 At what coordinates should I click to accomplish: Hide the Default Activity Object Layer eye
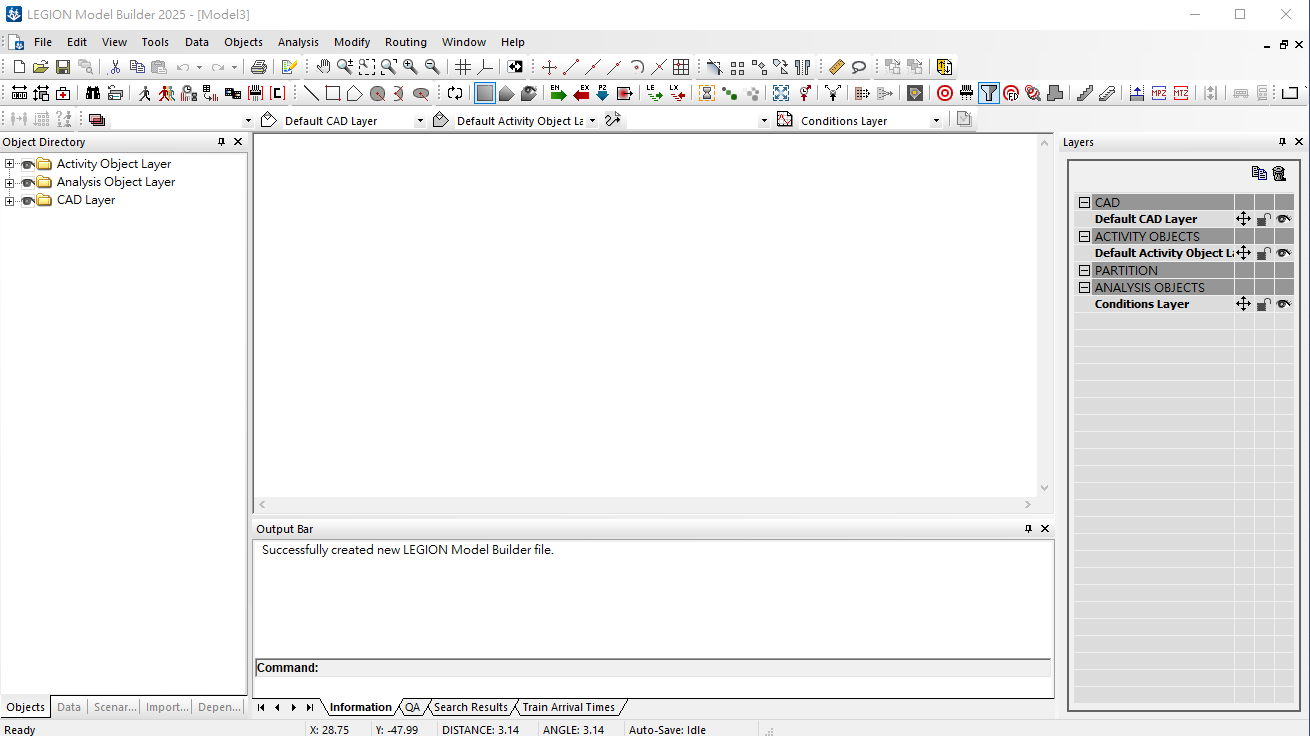tap(1283, 253)
